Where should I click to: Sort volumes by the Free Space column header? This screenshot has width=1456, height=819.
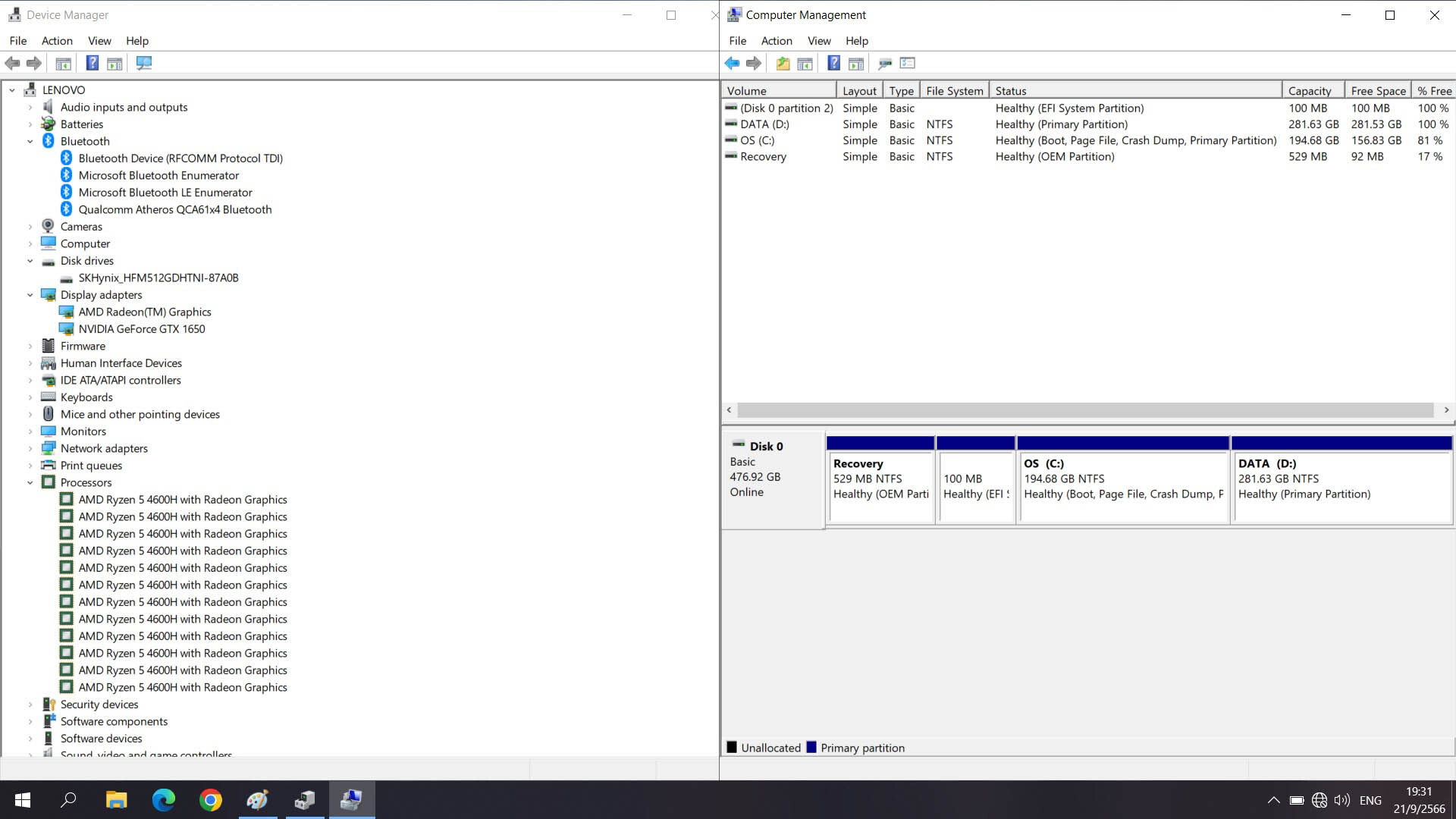[x=1378, y=90]
